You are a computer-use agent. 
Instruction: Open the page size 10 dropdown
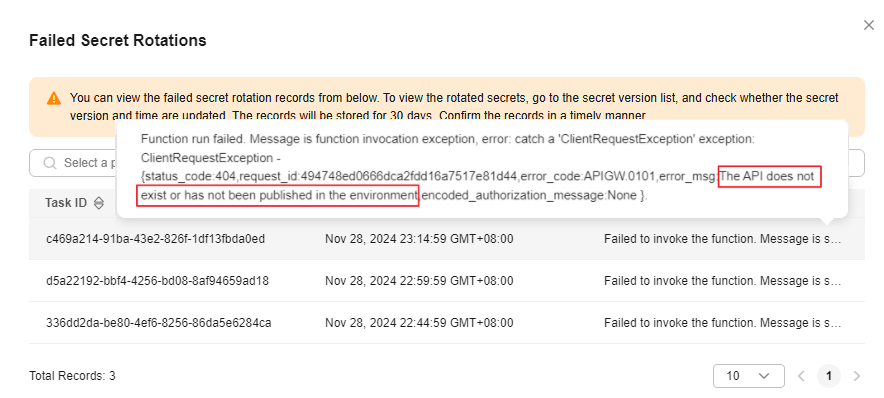pos(749,375)
